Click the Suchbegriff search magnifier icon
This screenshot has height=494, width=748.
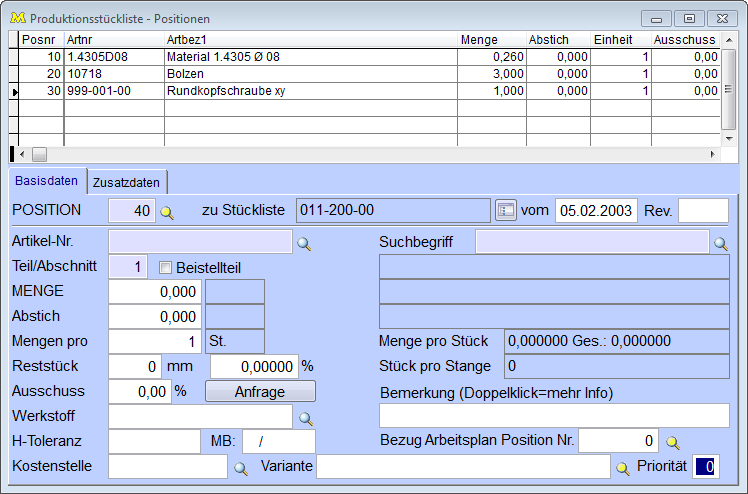point(720,242)
